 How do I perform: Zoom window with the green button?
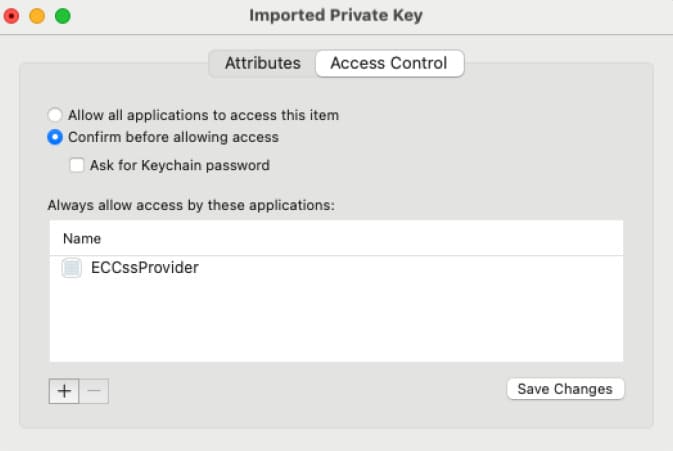pos(62,16)
